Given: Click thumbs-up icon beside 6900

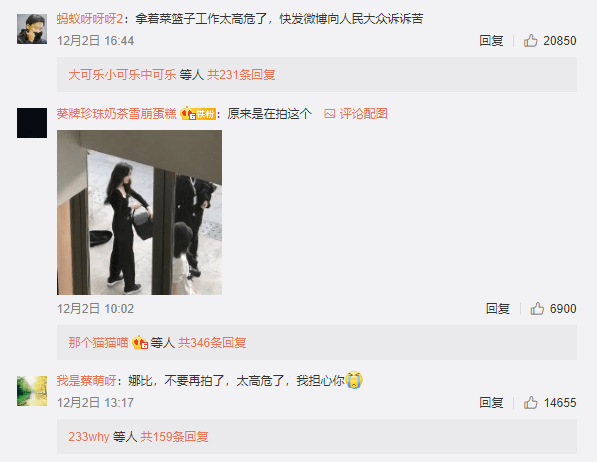Looking at the screenshot, I should [537, 309].
